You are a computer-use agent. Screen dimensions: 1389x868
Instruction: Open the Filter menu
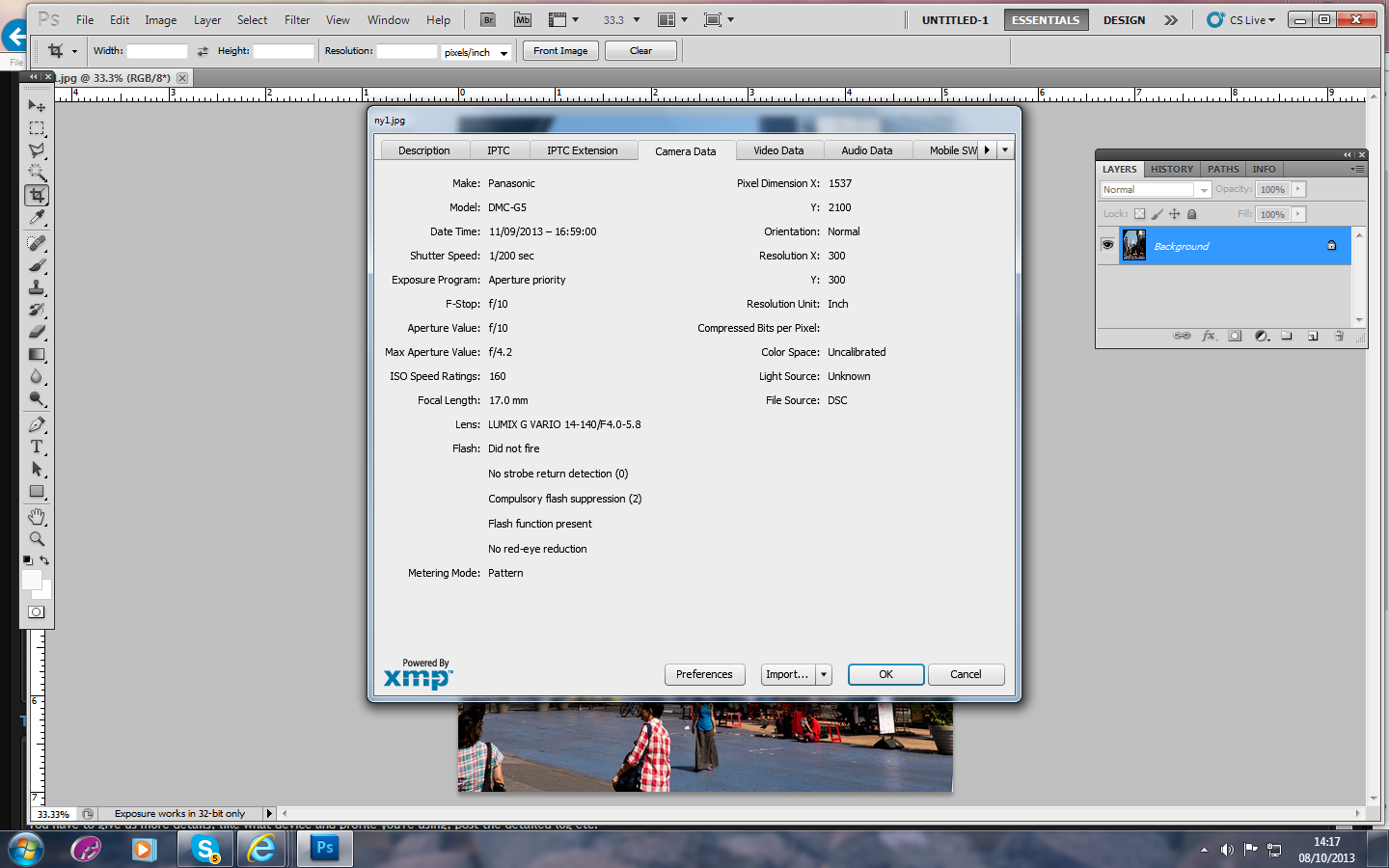pos(297,19)
